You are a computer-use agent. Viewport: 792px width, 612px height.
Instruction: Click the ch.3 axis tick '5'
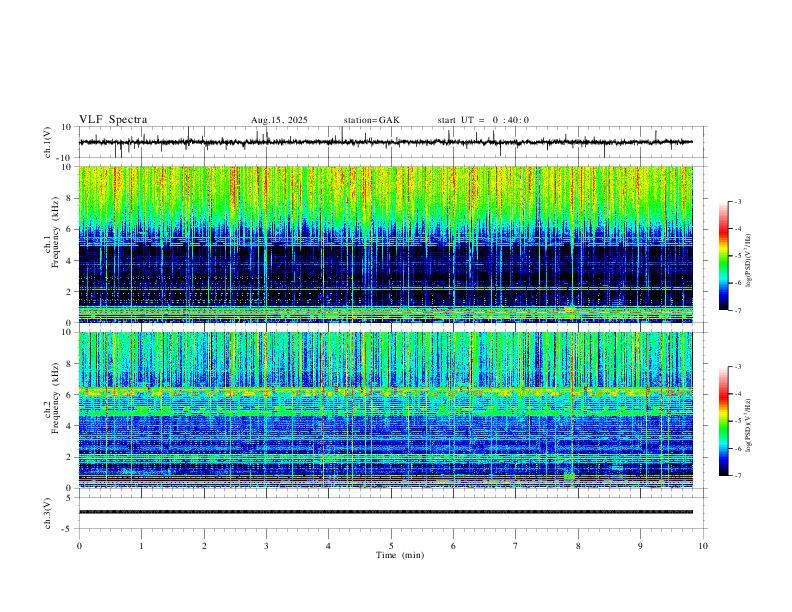coord(70,498)
